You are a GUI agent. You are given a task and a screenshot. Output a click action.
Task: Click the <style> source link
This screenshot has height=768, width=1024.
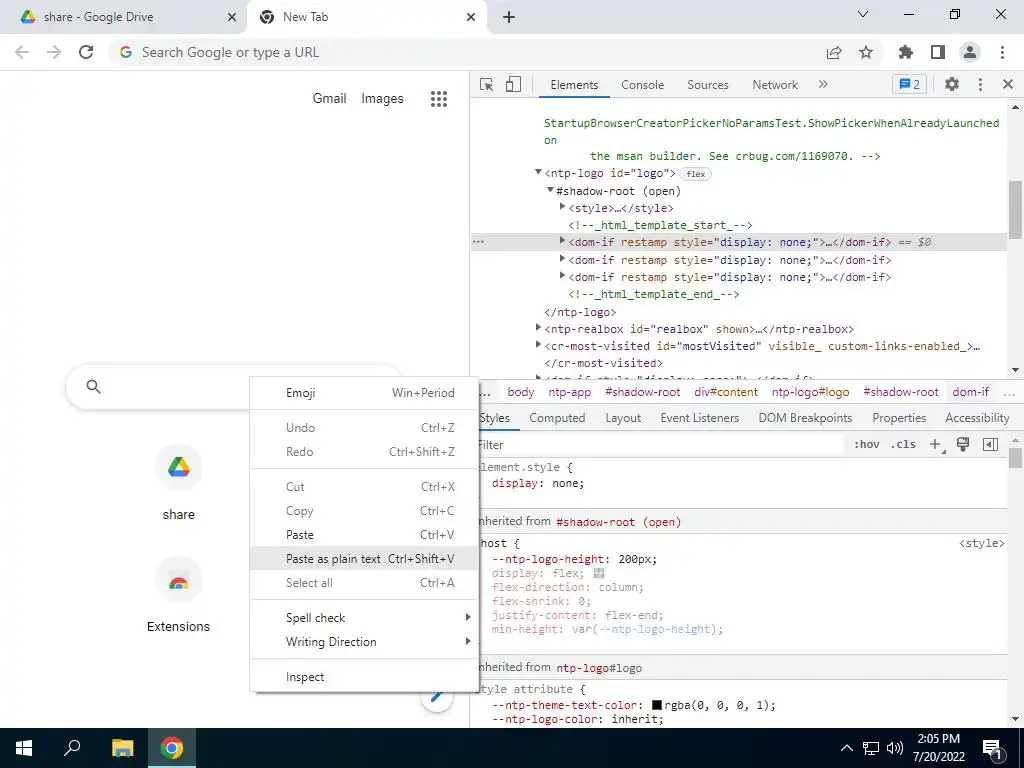(x=982, y=543)
